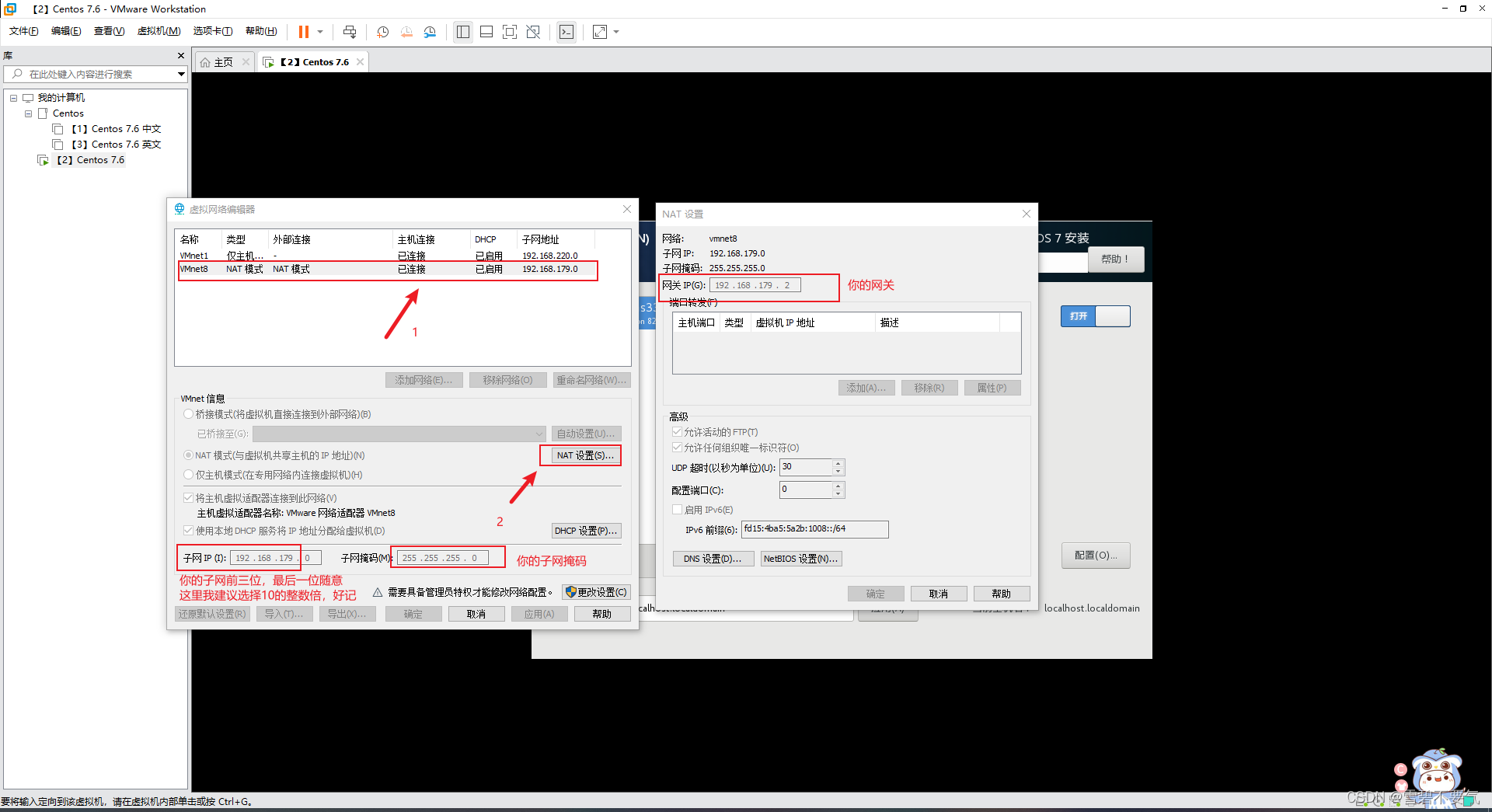This screenshot has width=1492, height=812.
Task: Enter full screen mode icon
Action: [510, 32]
